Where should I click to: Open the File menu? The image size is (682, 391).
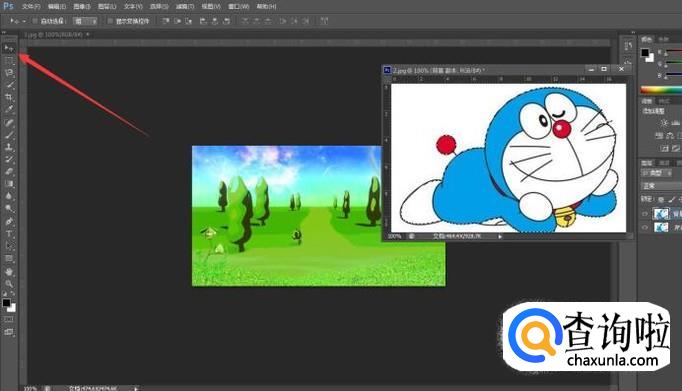[31, 7]
